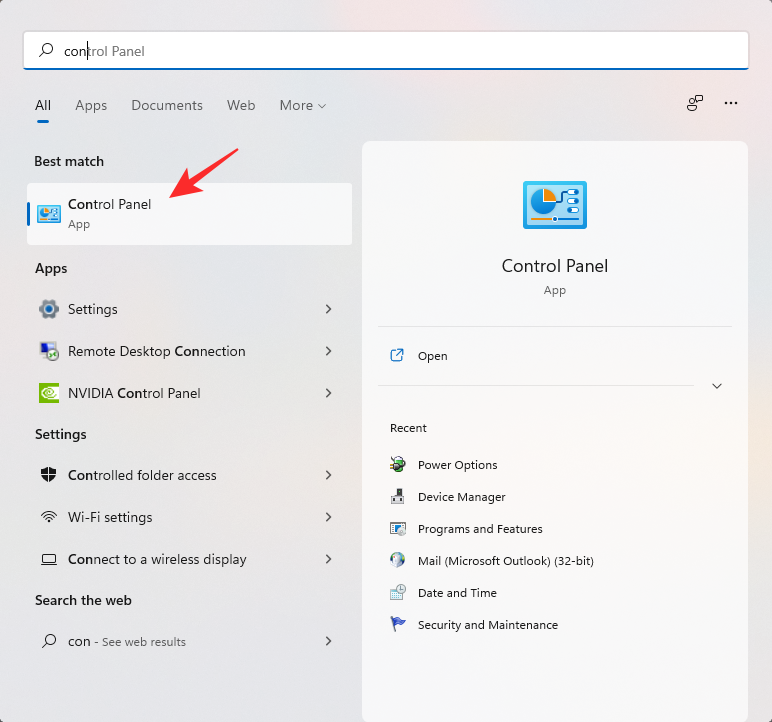The height and width of the screenshot is (722, 772).
Task: Click into the search text box
Action: point(400,50)
